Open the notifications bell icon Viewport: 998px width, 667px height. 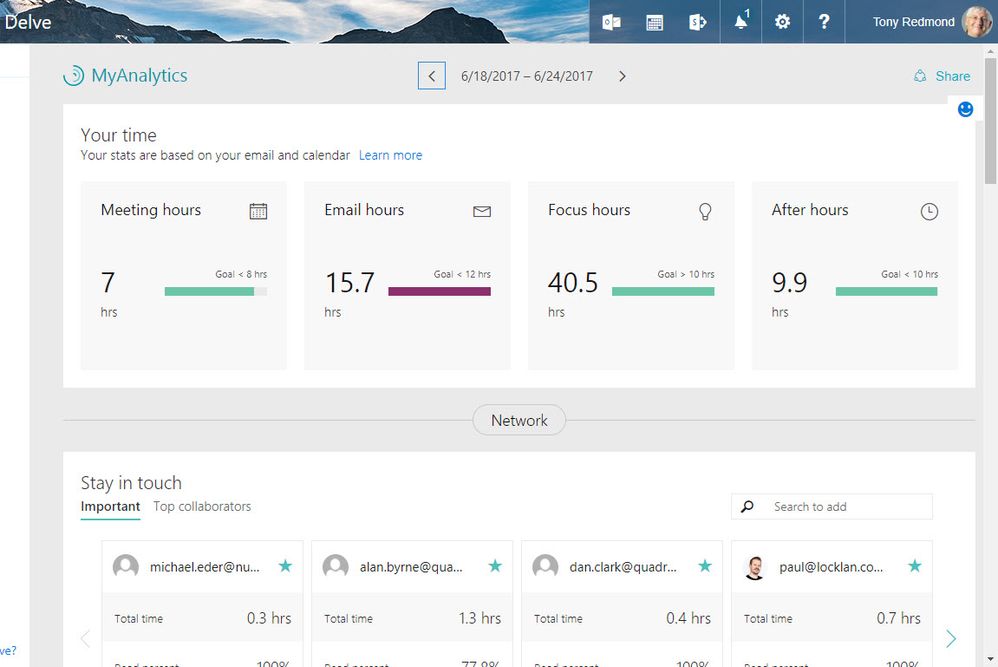[x=741, y=22]
